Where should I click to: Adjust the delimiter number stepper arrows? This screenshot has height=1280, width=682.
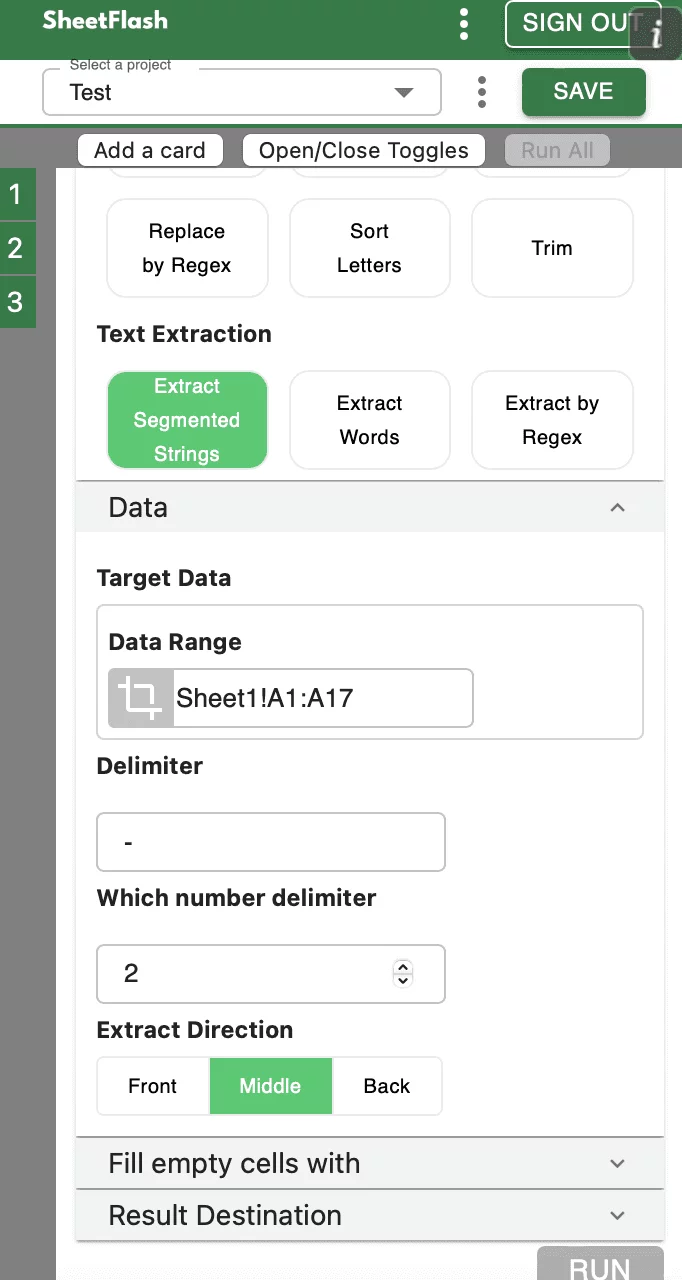coord(403,973)
